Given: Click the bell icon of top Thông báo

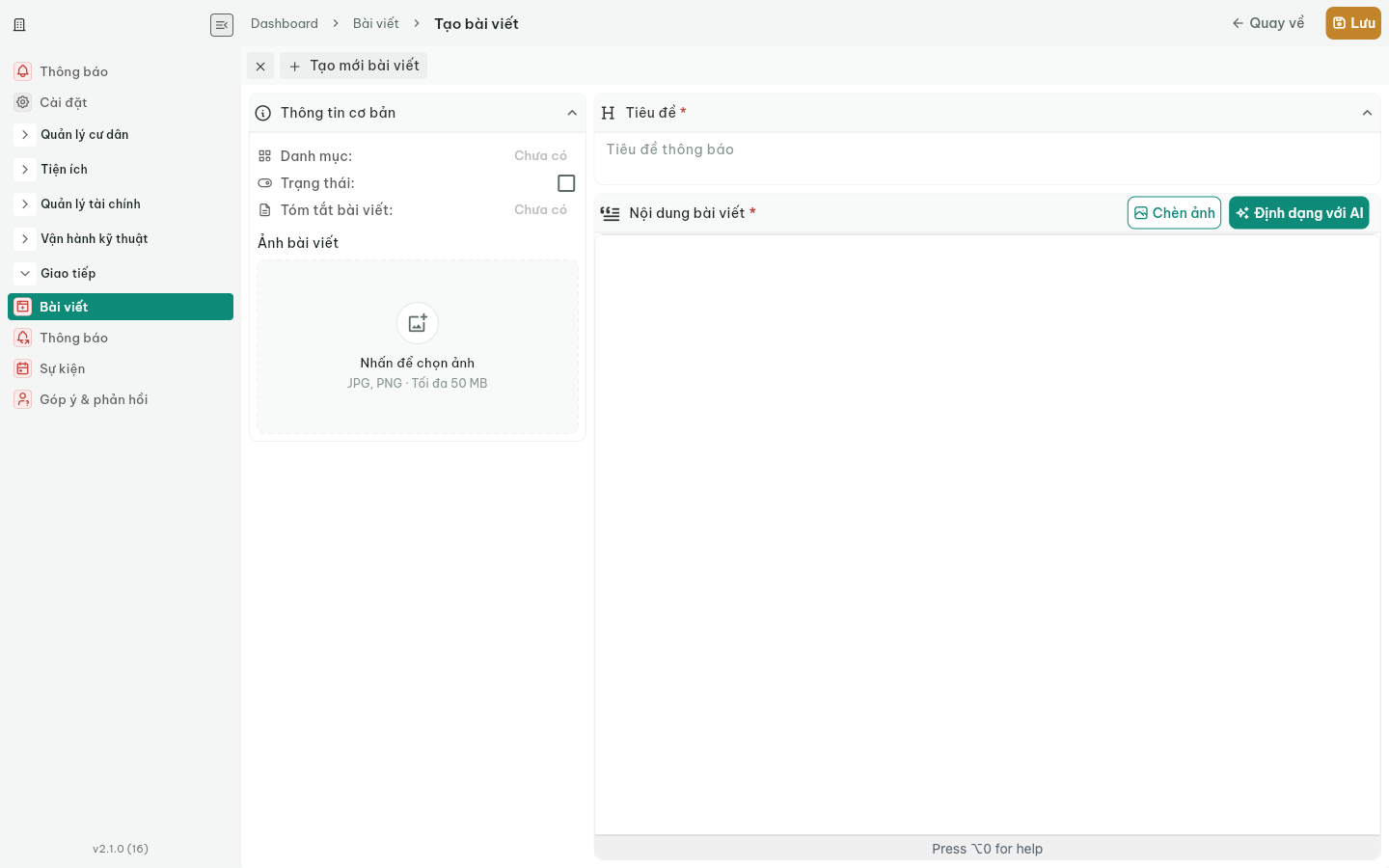Looking at the screenshot, I should (x=23, y=71).
